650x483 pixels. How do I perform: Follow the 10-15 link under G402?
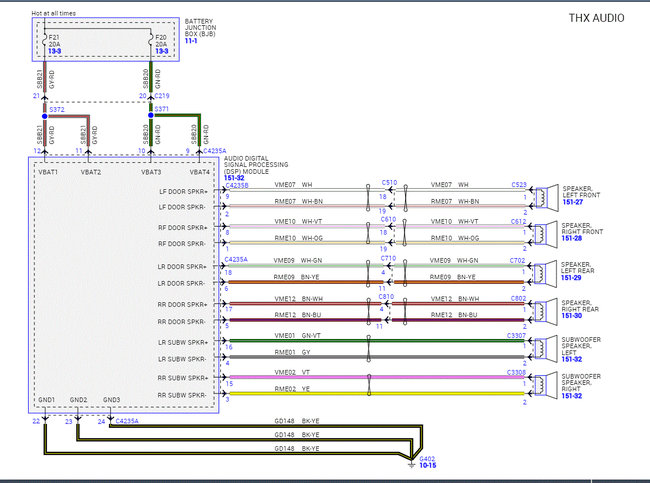pos(428,466)
